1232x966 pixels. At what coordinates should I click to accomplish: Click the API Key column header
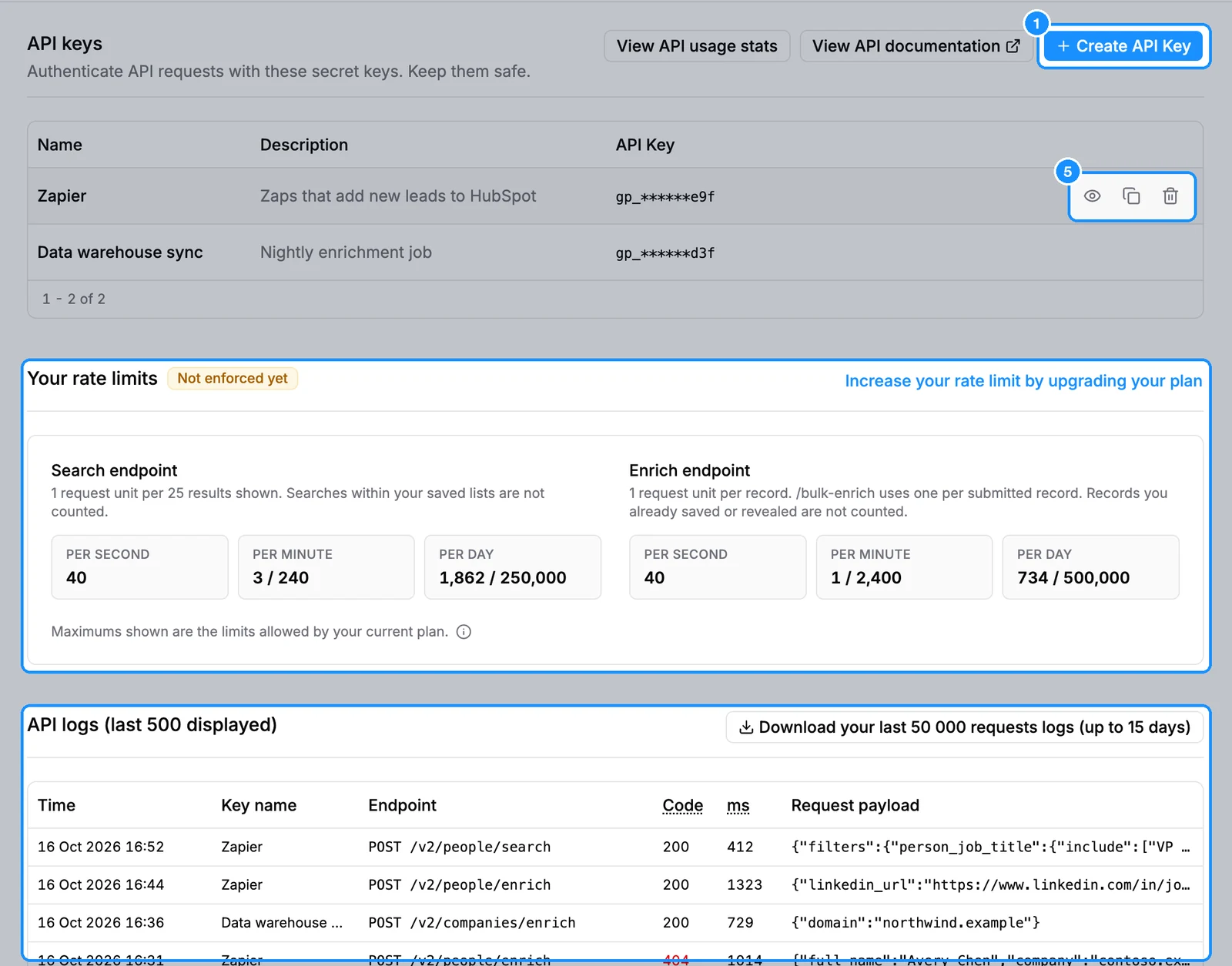[x=645, y=145]
